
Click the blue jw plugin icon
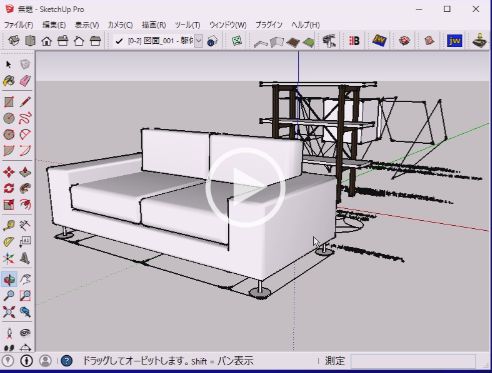click(455, 41)
